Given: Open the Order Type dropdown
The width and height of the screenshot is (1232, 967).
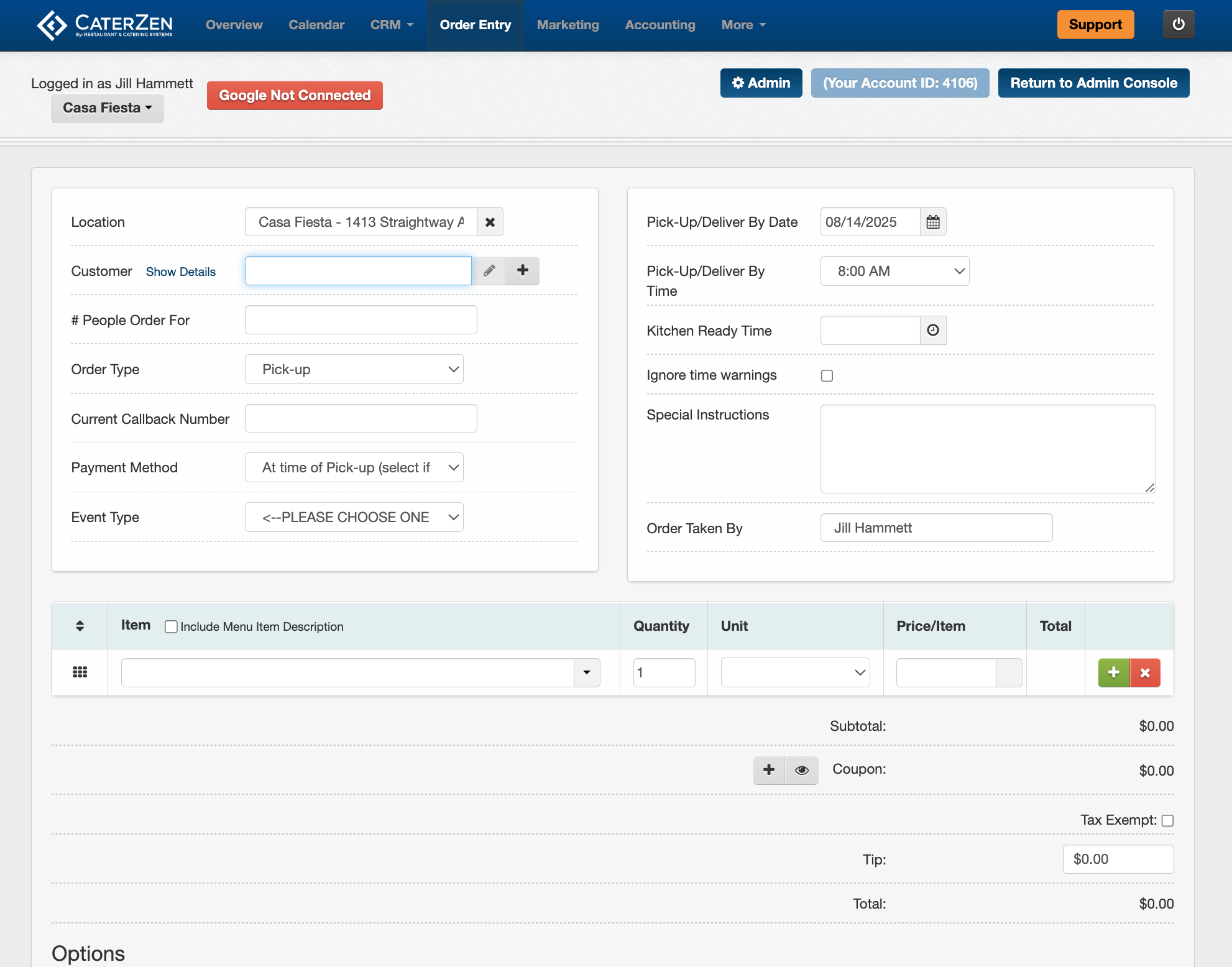Looking at the screenshot, I should click(x=354, y=369).
